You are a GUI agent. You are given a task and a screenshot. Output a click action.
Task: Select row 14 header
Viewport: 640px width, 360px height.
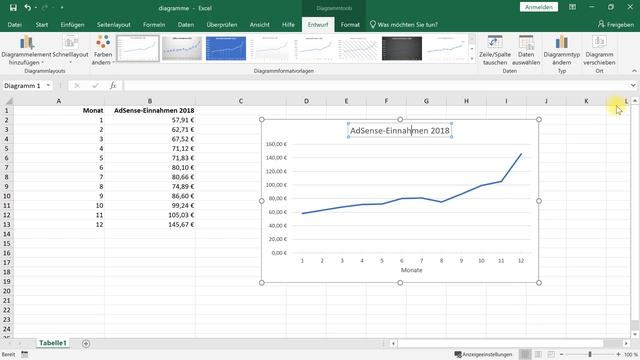[x=7, y=234]
